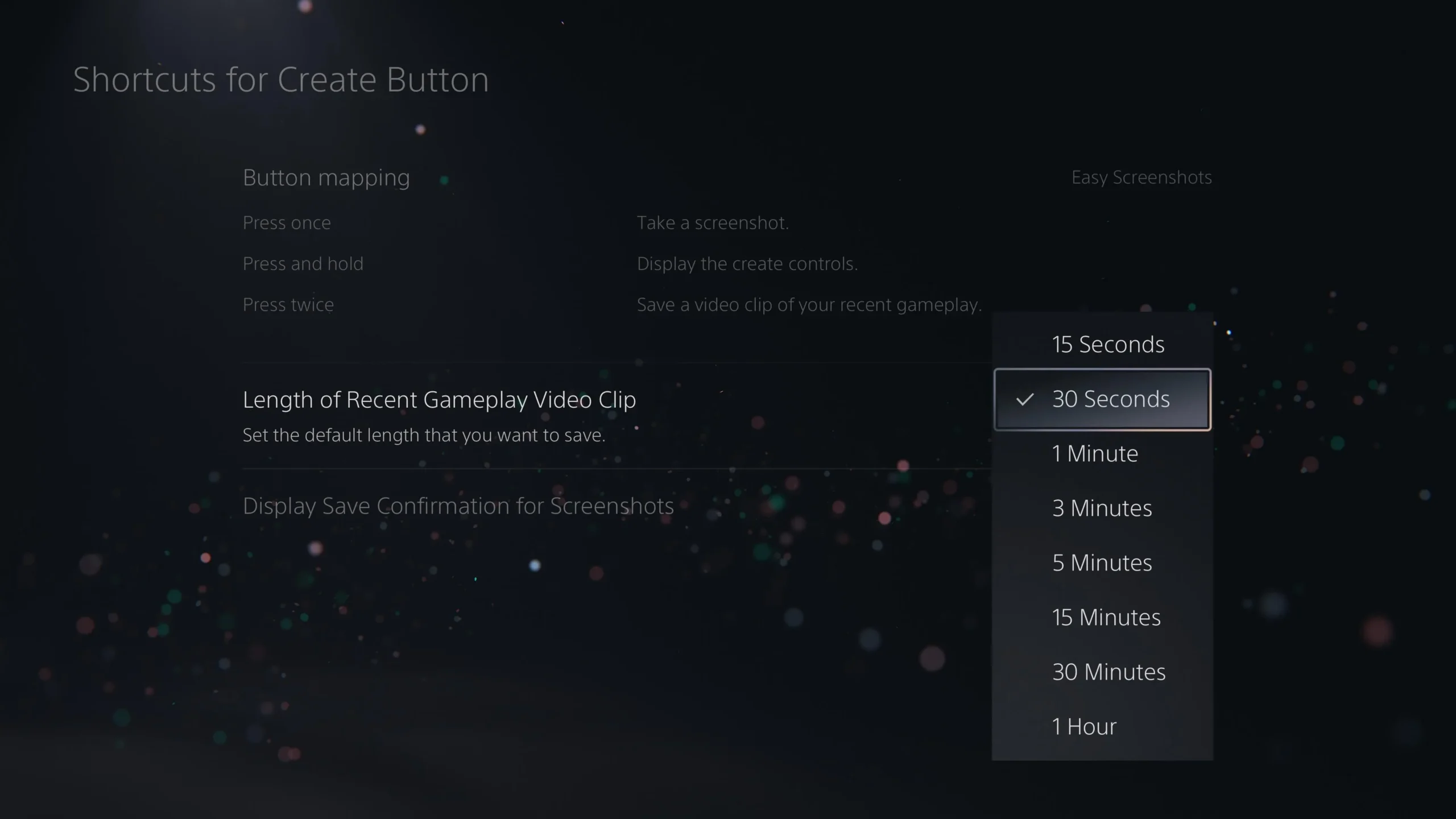Expand Shortcuts for Create Button menu
1456x819 pixels.
[281, 78]
